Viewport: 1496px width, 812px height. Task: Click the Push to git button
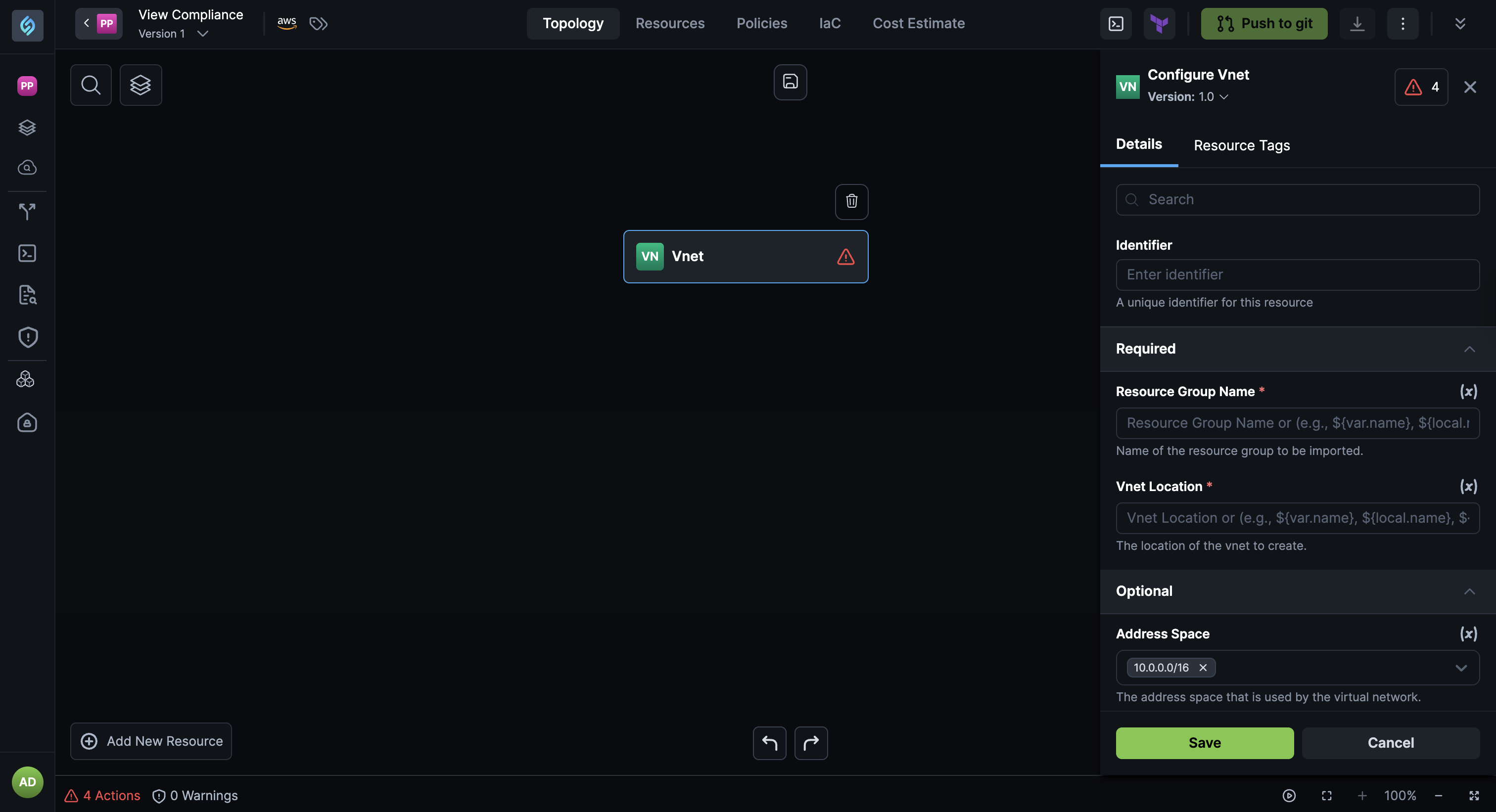(1263, 23)
